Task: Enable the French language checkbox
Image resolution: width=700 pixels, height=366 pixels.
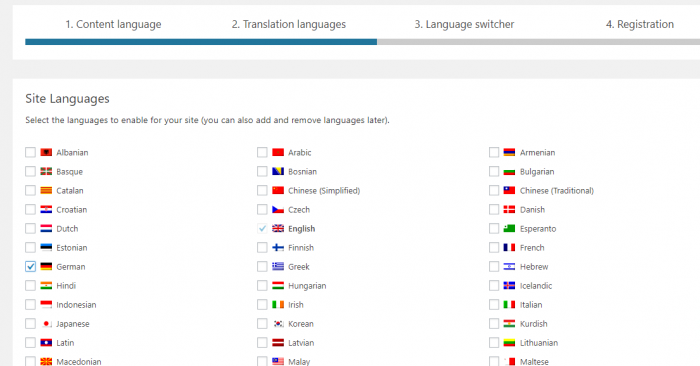Action: pyautogui.click(x=494, y=247)
